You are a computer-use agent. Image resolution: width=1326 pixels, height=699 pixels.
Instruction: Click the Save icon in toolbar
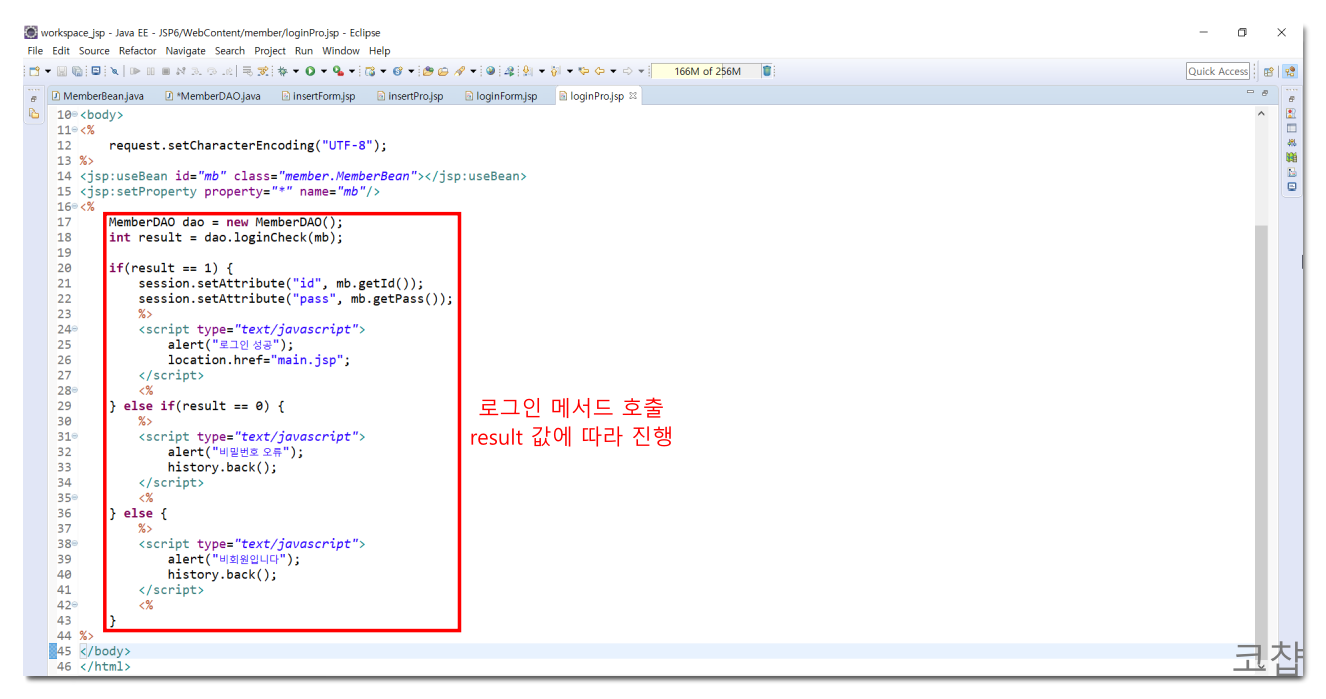(62, 71)
